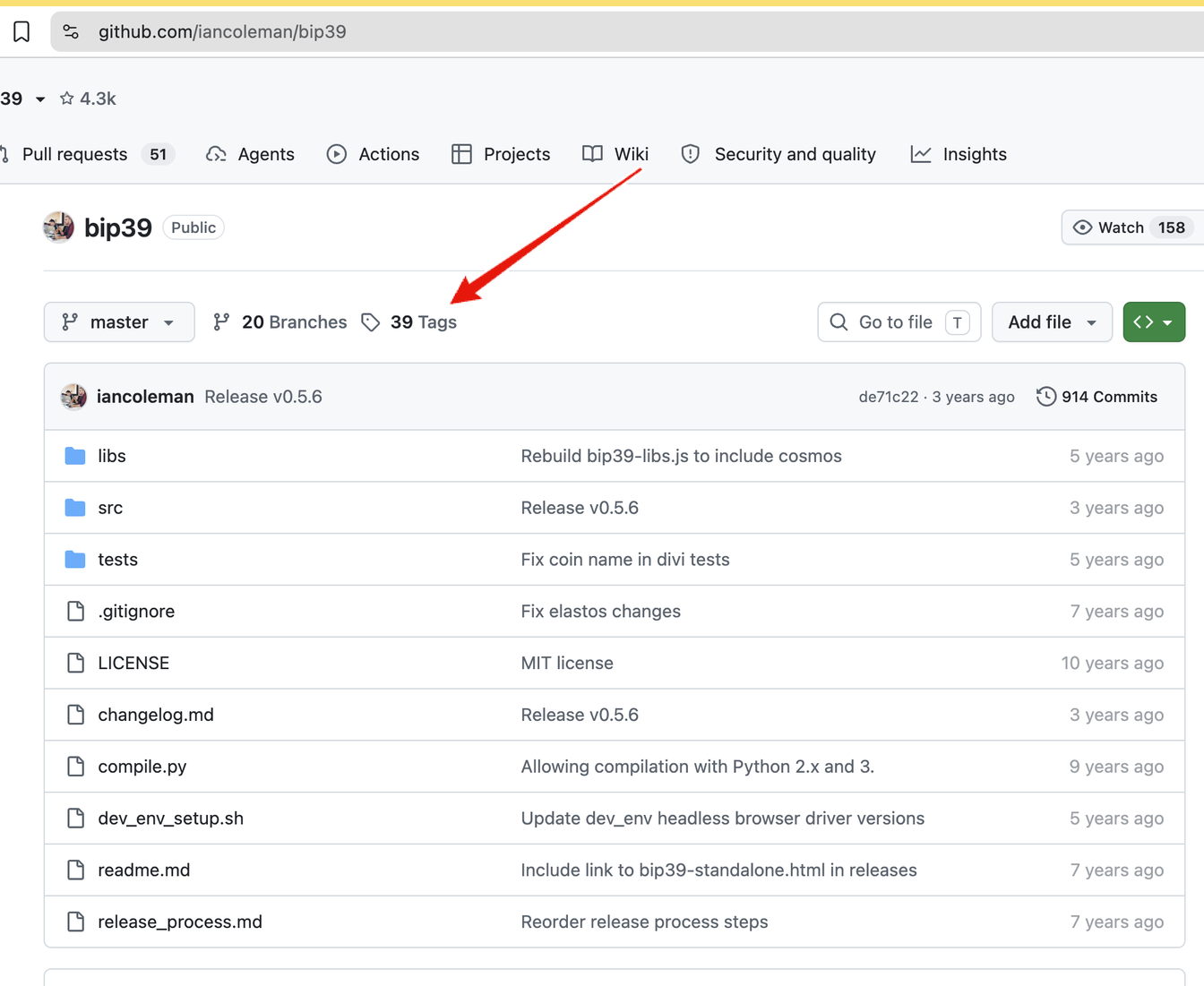Expand the Add file dropdown
The image size is (1204, 986).
(1052, 322)
